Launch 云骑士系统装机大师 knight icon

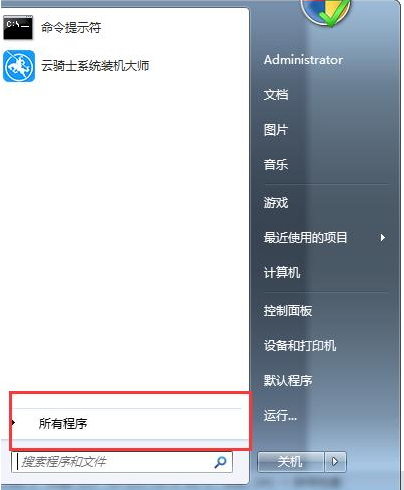click(19, 66)
